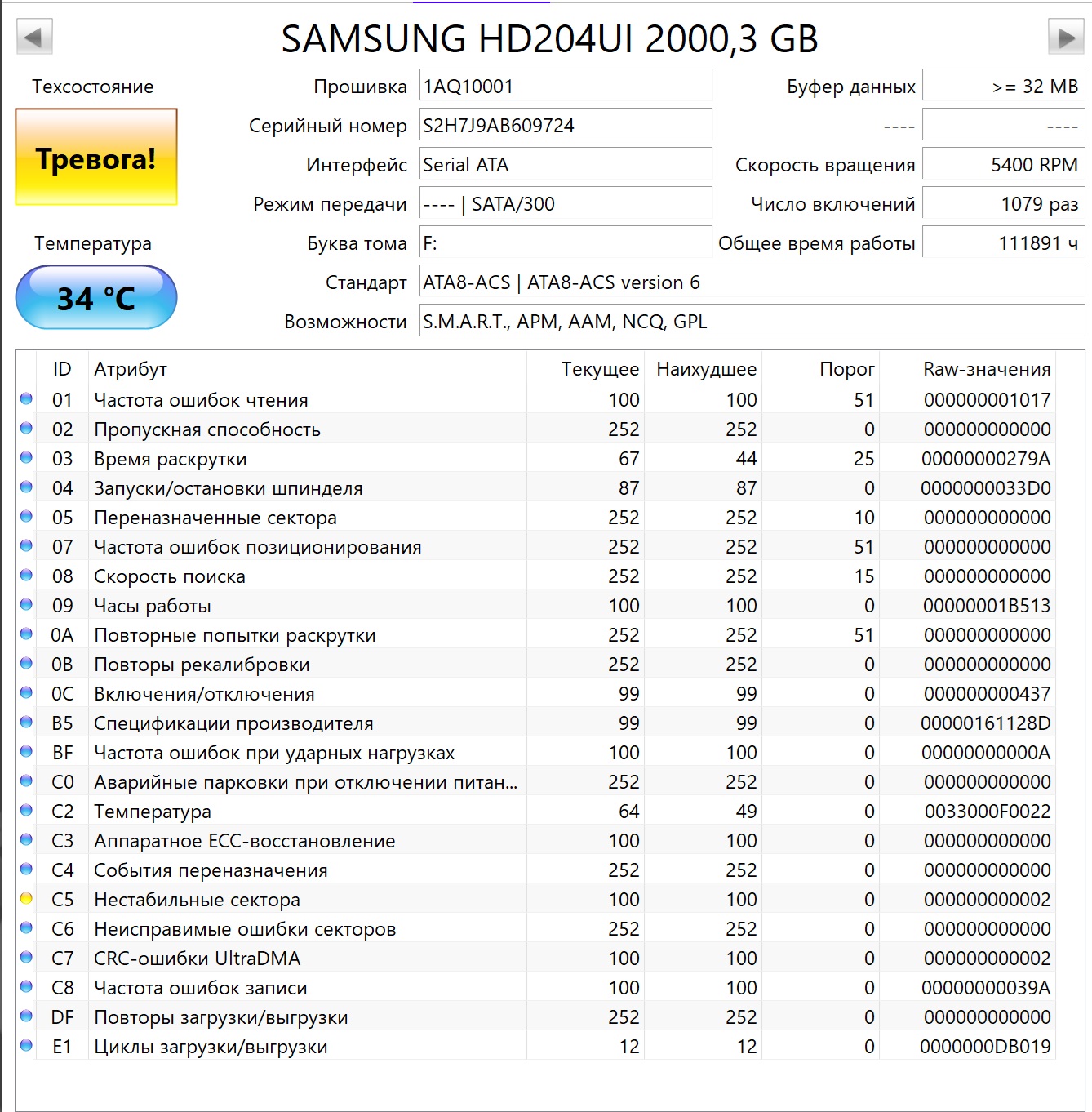Viewport: 1092px width, 1112px height.
Task: Select the attribute name Переназначенные сектора
Action: coord(215,518)
